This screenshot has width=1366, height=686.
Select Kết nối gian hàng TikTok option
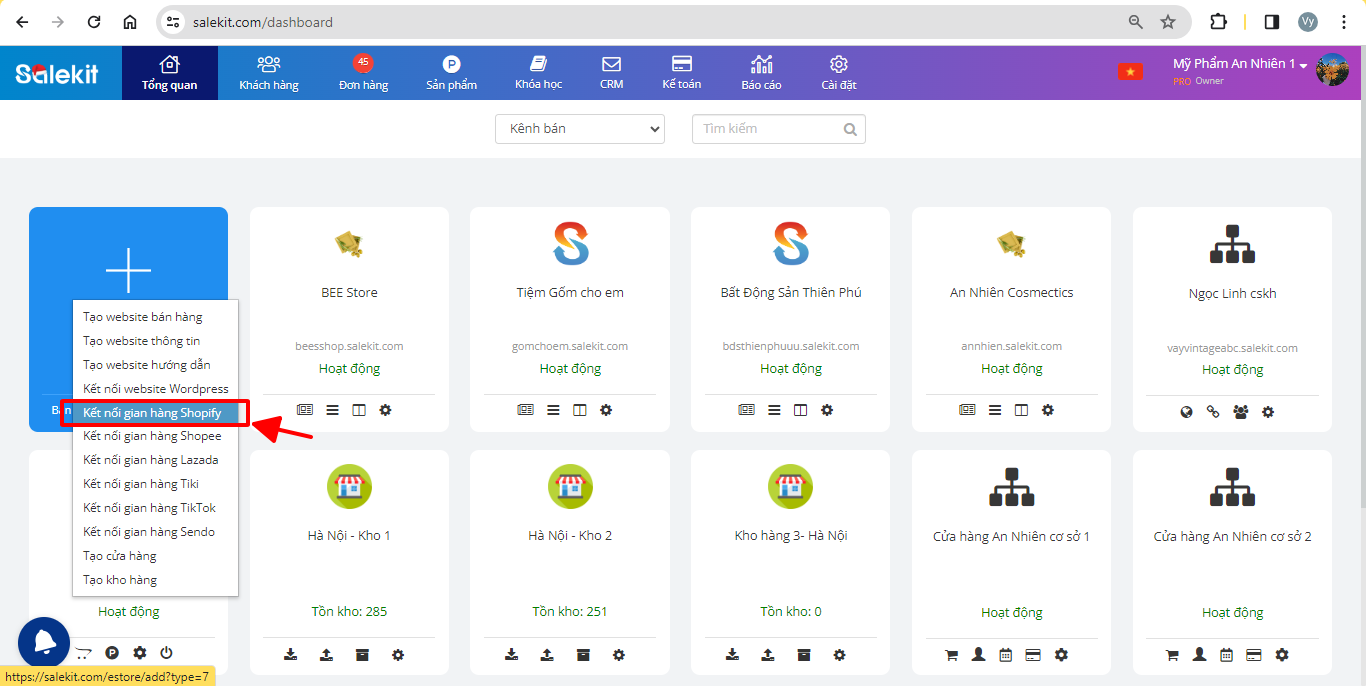coord(149,508)
